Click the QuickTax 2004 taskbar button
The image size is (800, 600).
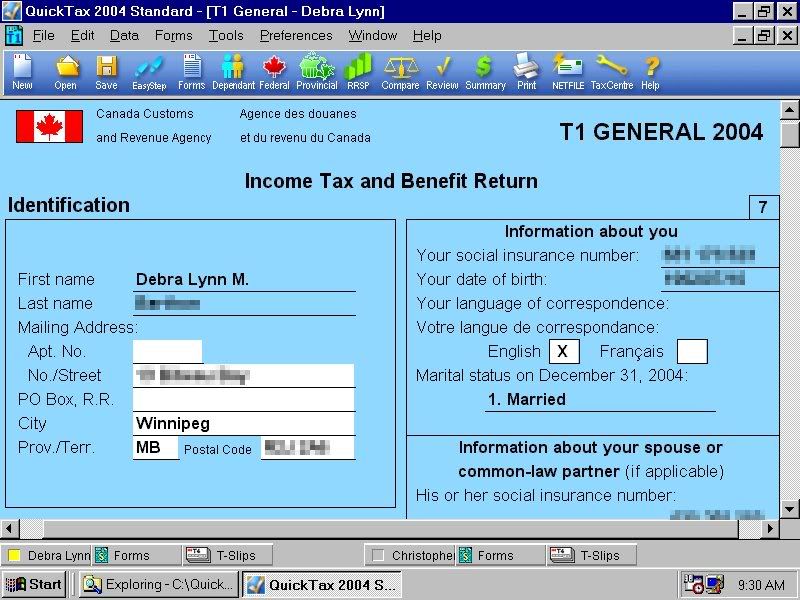[x=321, y=584]
